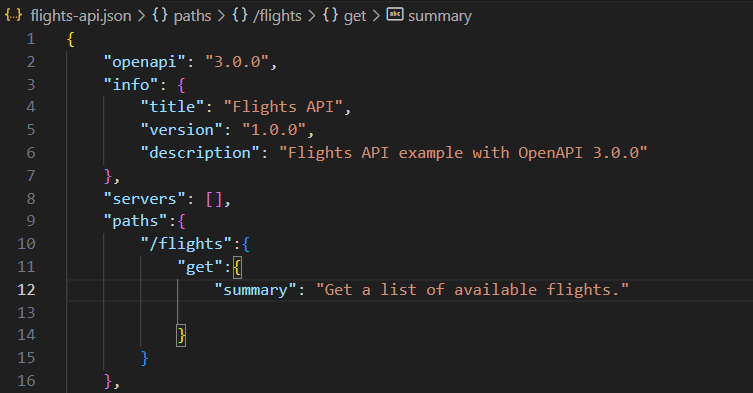Click the "title" key text
753x393 pixels.
172,107
